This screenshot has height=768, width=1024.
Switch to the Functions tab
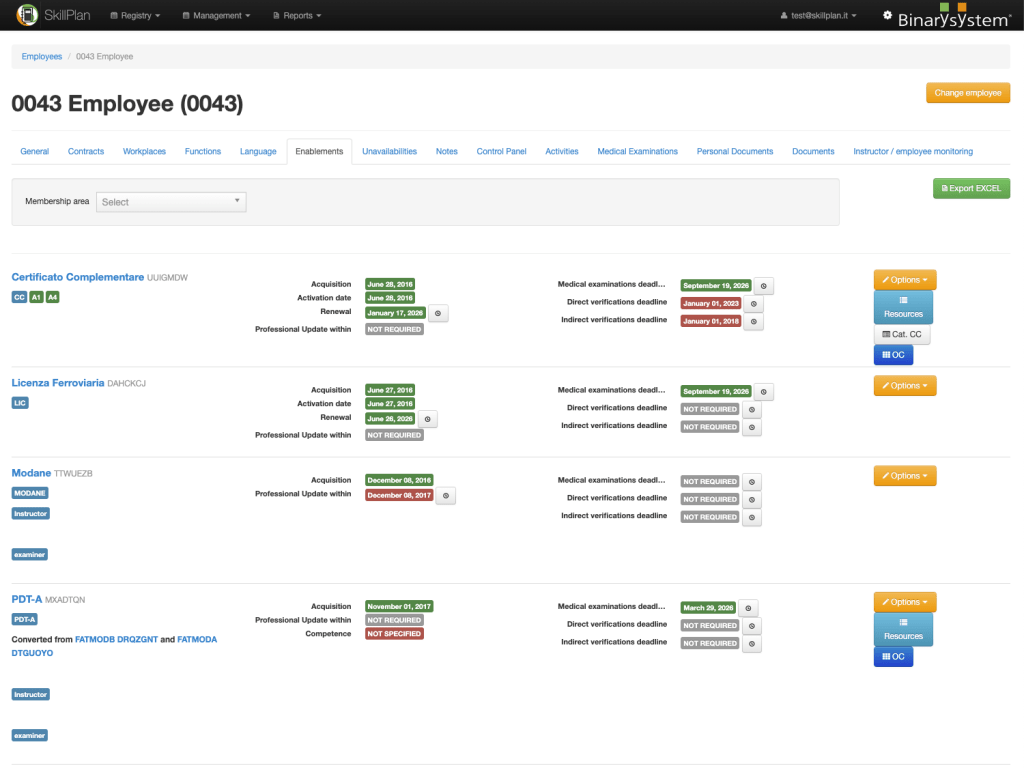click(x=202, y=152)
